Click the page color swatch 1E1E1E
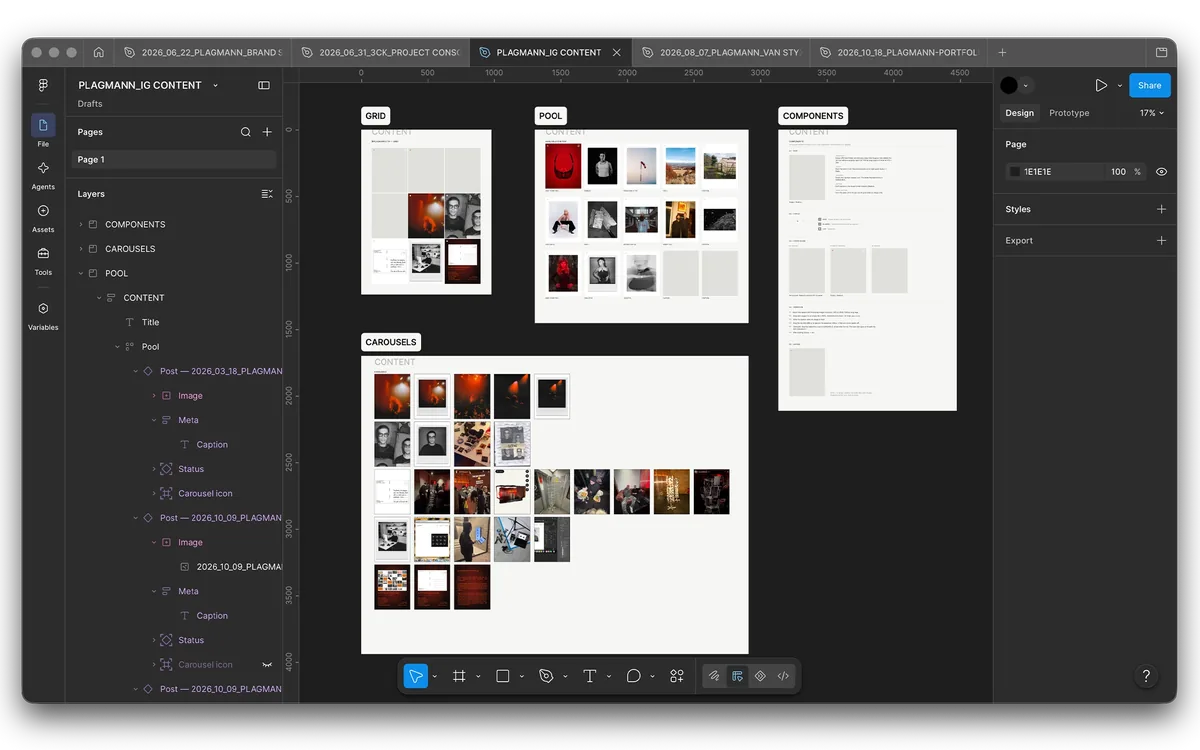Viewport: 1200px width, 750px height. click(x=1015, y=172)
